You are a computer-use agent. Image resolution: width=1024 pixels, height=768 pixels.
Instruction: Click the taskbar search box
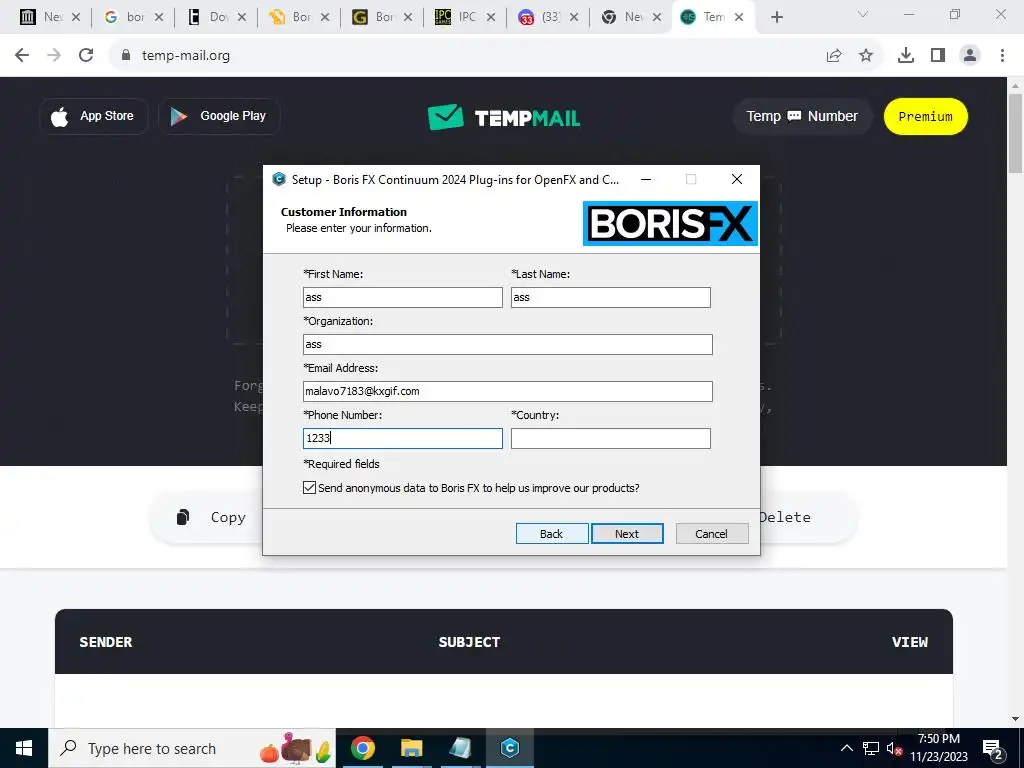(x=192, y=748)
